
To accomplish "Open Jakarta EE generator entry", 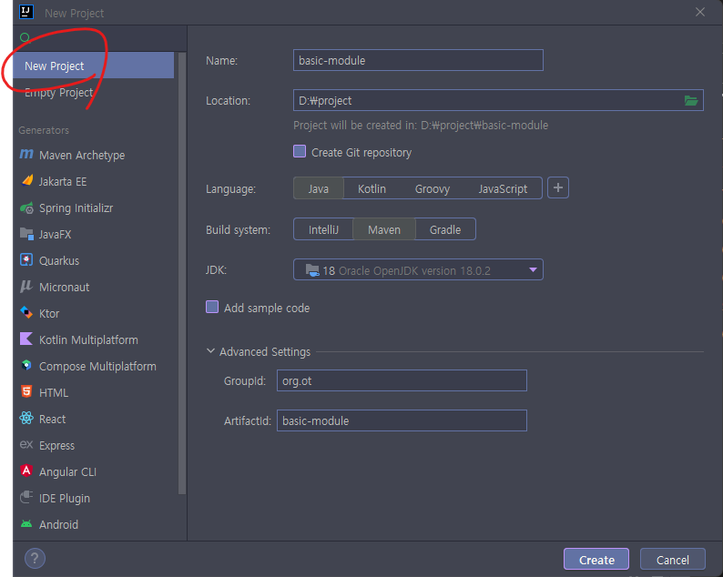I will (x=94, y=181).
